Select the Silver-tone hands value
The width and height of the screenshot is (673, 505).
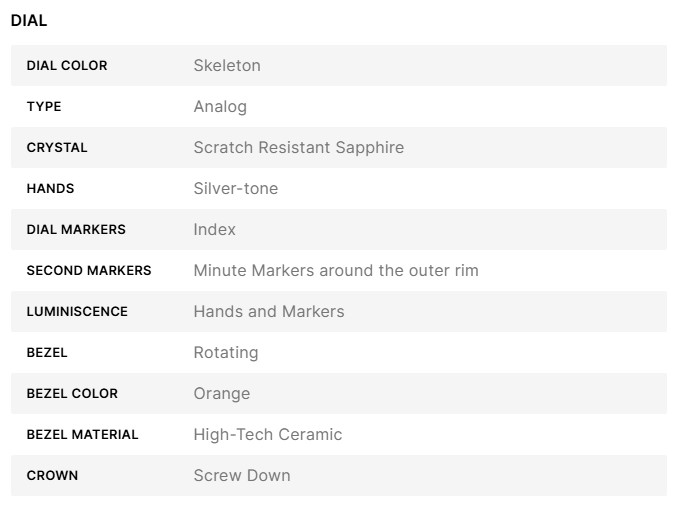click(236, 189)
